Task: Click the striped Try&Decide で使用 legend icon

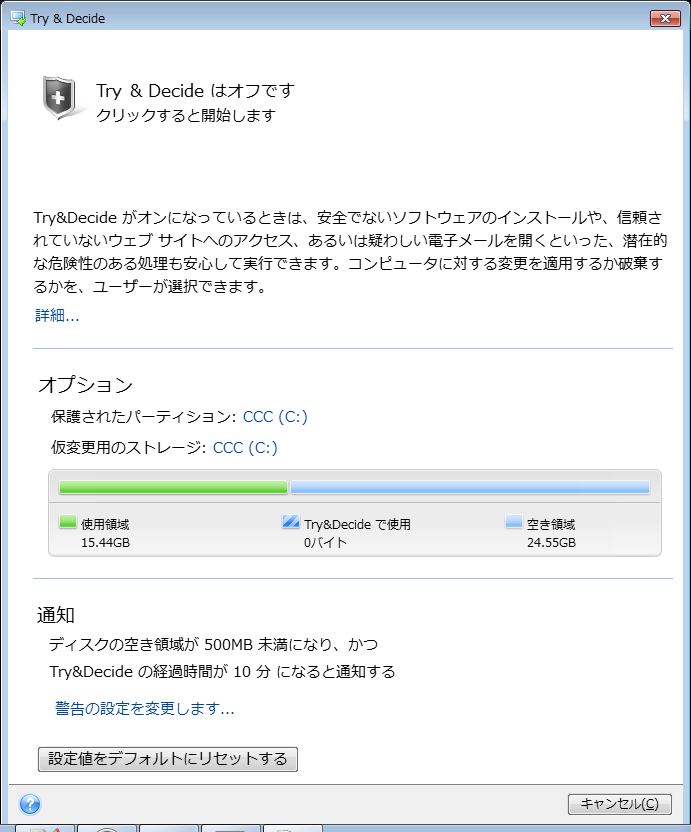Action: 291,522
